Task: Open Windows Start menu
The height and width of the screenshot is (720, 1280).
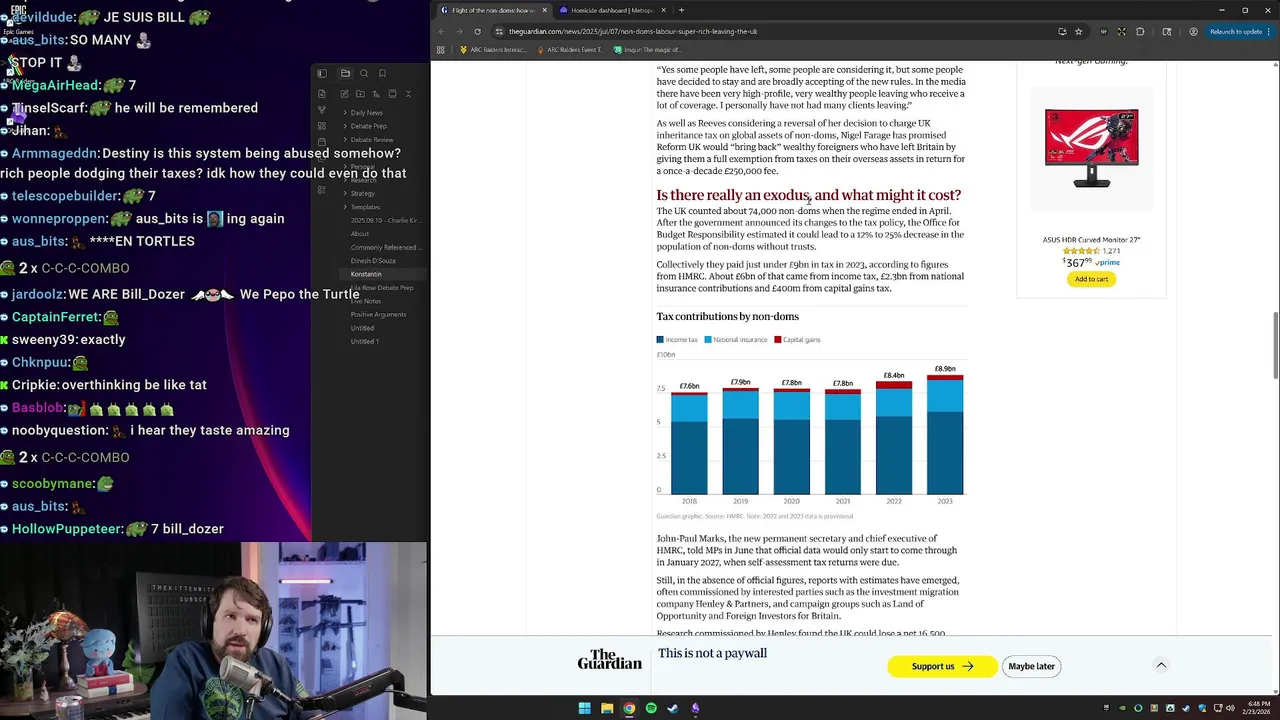Action: click(584, 708)
